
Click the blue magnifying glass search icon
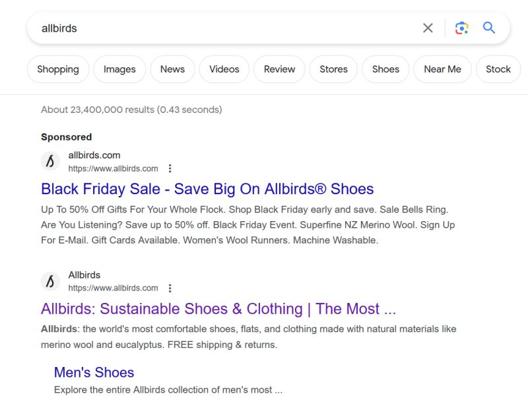489,28
